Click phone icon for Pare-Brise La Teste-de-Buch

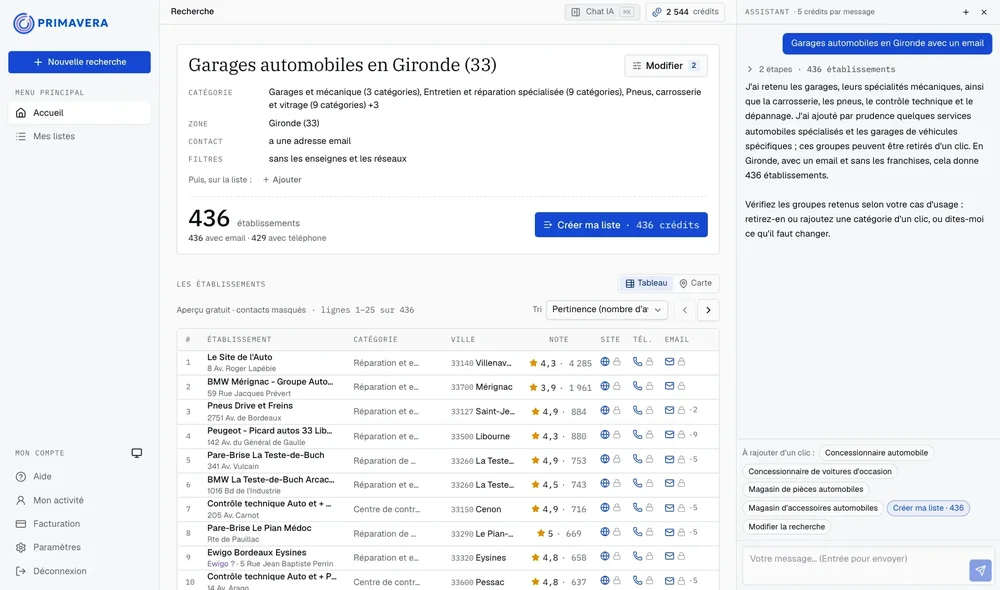click(637, 459)
